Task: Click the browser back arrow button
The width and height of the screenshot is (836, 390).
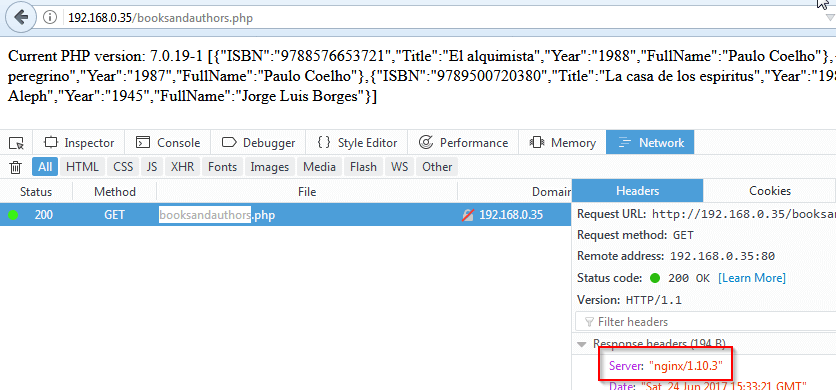Action: pyautogui.click(x=21, y=18)
